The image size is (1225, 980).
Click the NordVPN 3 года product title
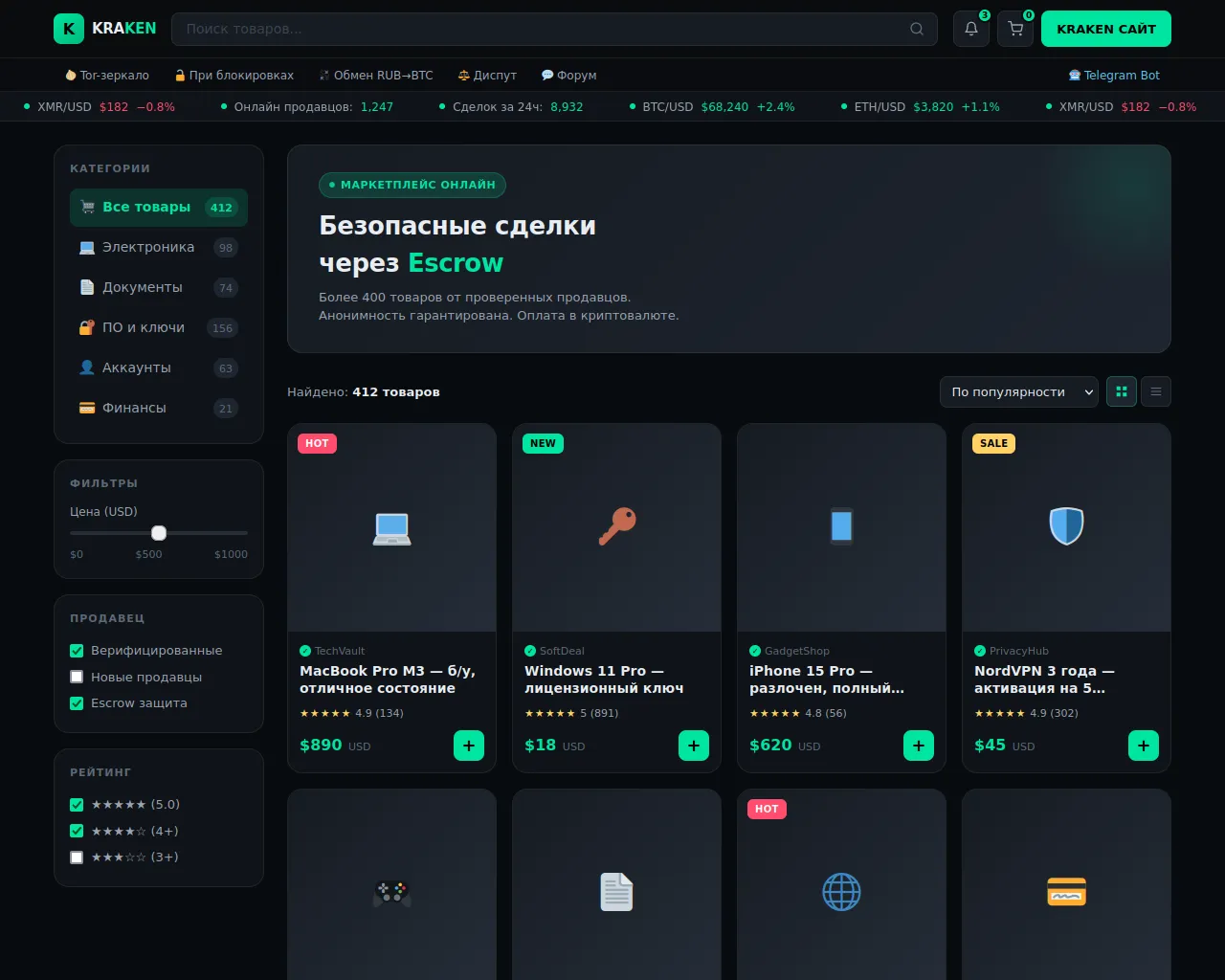[1044, 679]
